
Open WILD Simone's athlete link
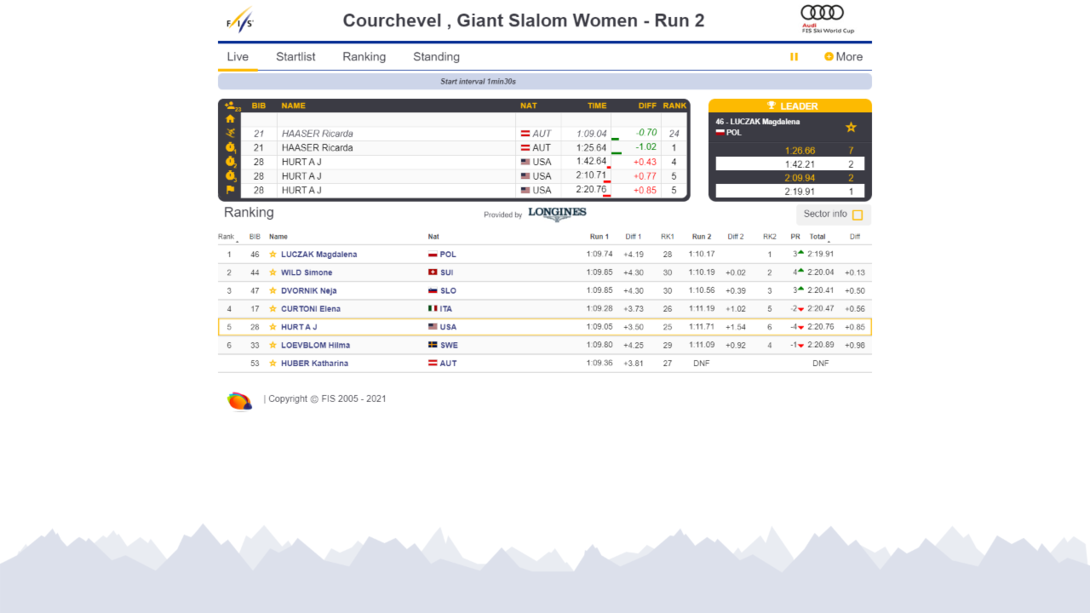point(307,272)
